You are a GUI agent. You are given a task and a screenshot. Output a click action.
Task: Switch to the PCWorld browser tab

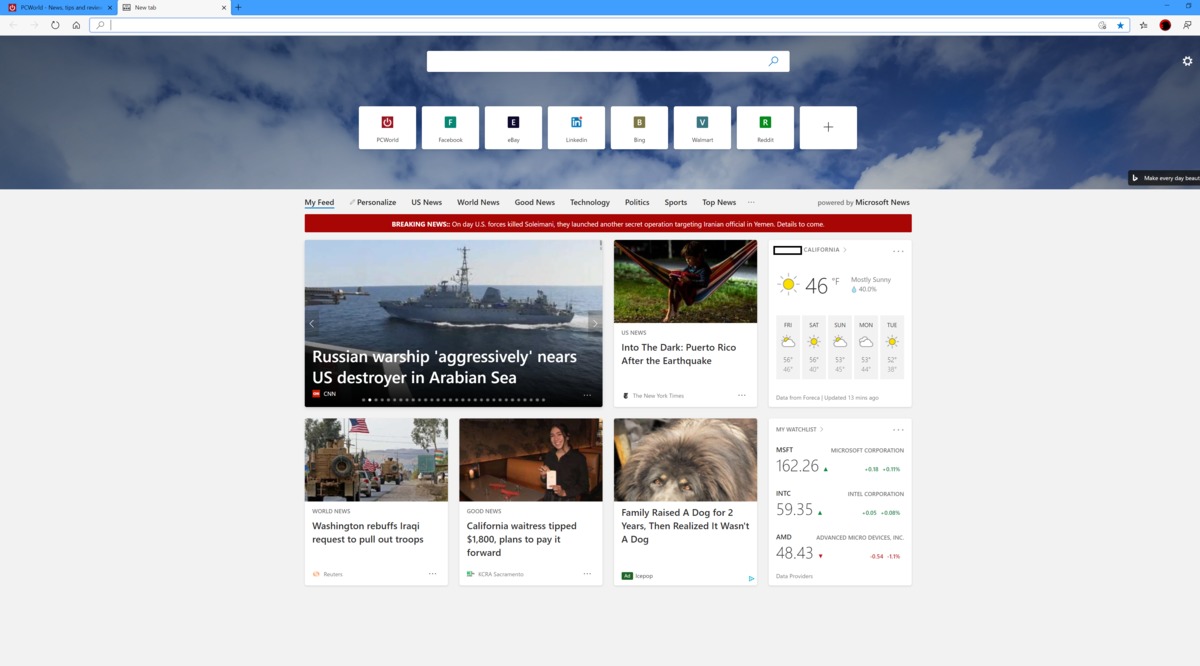[59, 7]
